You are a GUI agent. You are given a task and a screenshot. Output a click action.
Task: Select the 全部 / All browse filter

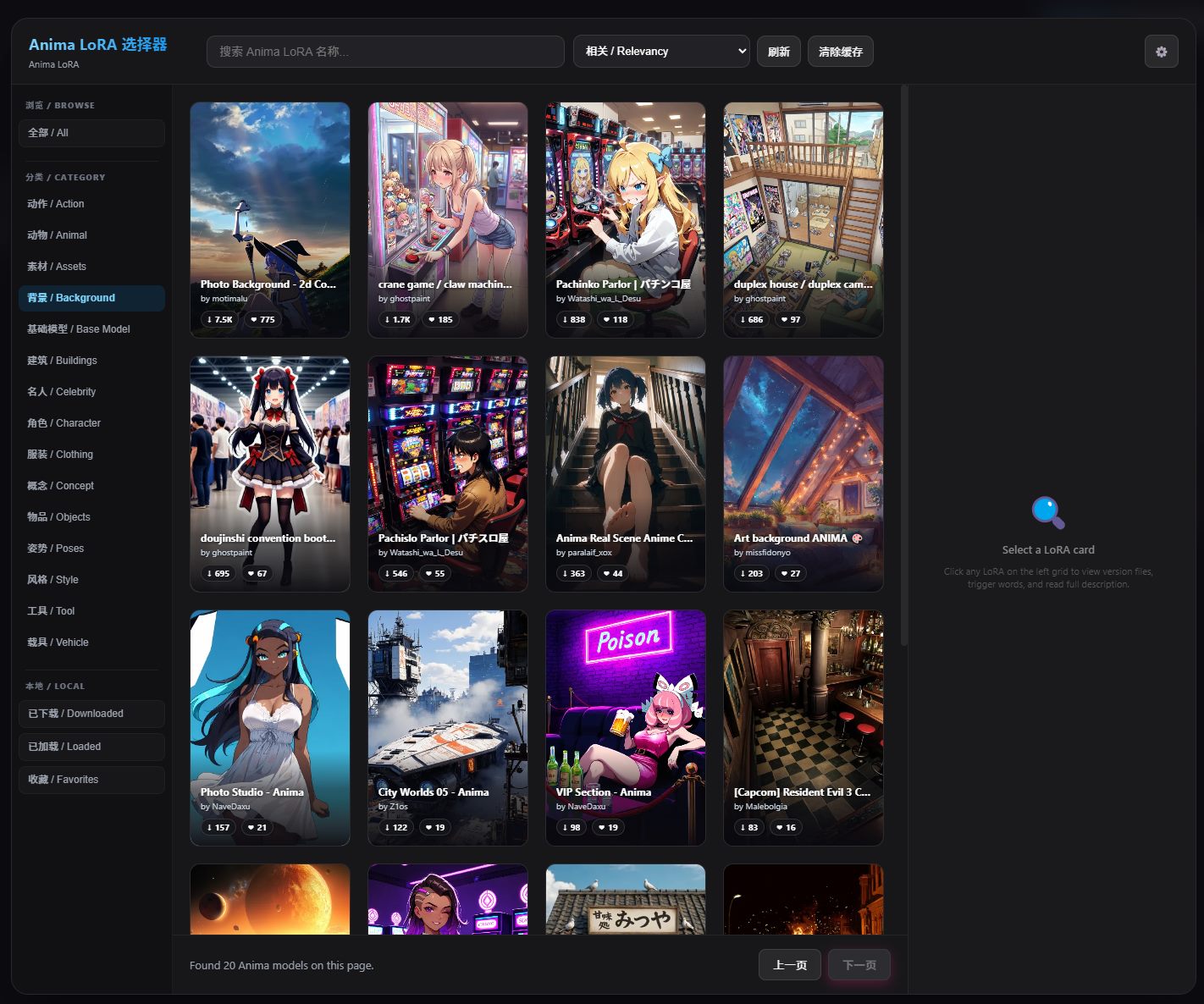pyautogui.click(x=91, y=133)
